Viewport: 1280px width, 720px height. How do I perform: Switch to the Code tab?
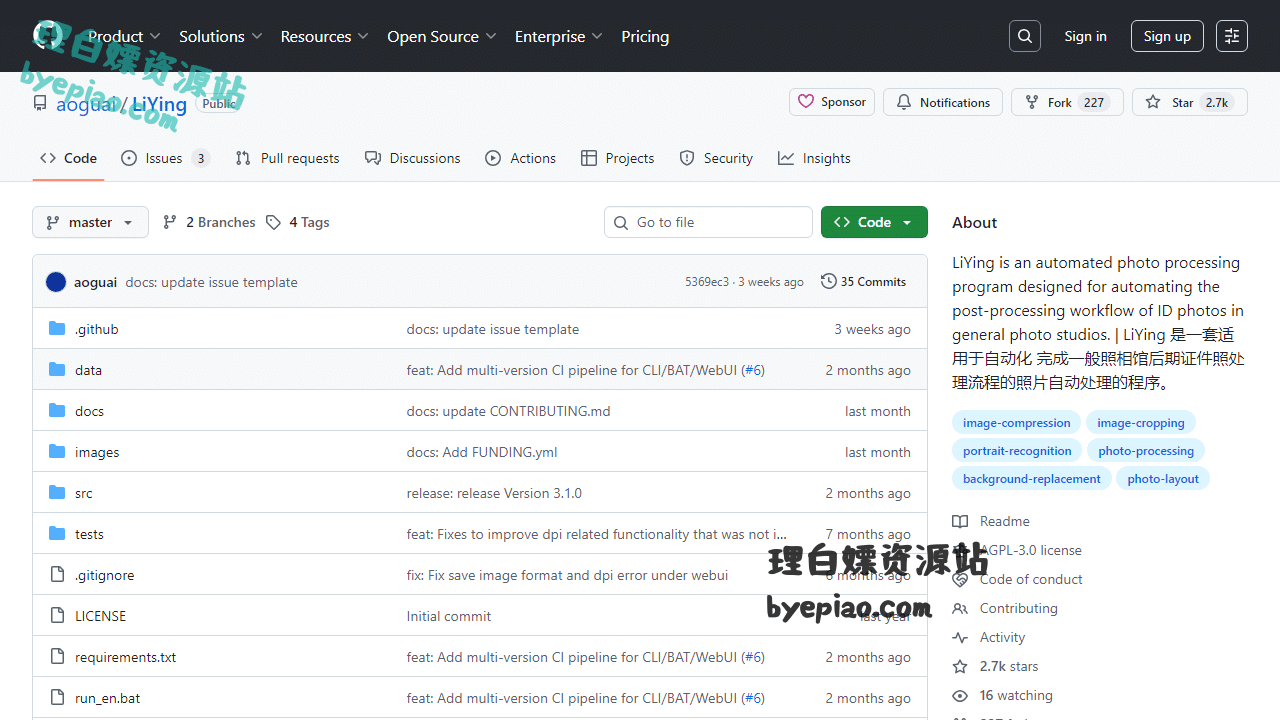[x=68, y=158]
